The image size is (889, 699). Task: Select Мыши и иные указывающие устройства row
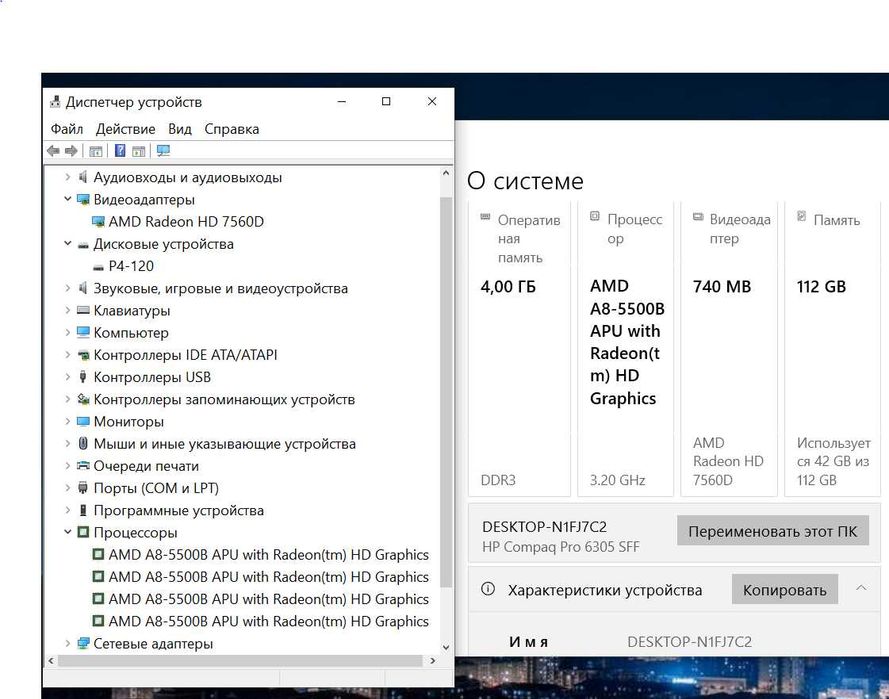pos(225,443)
